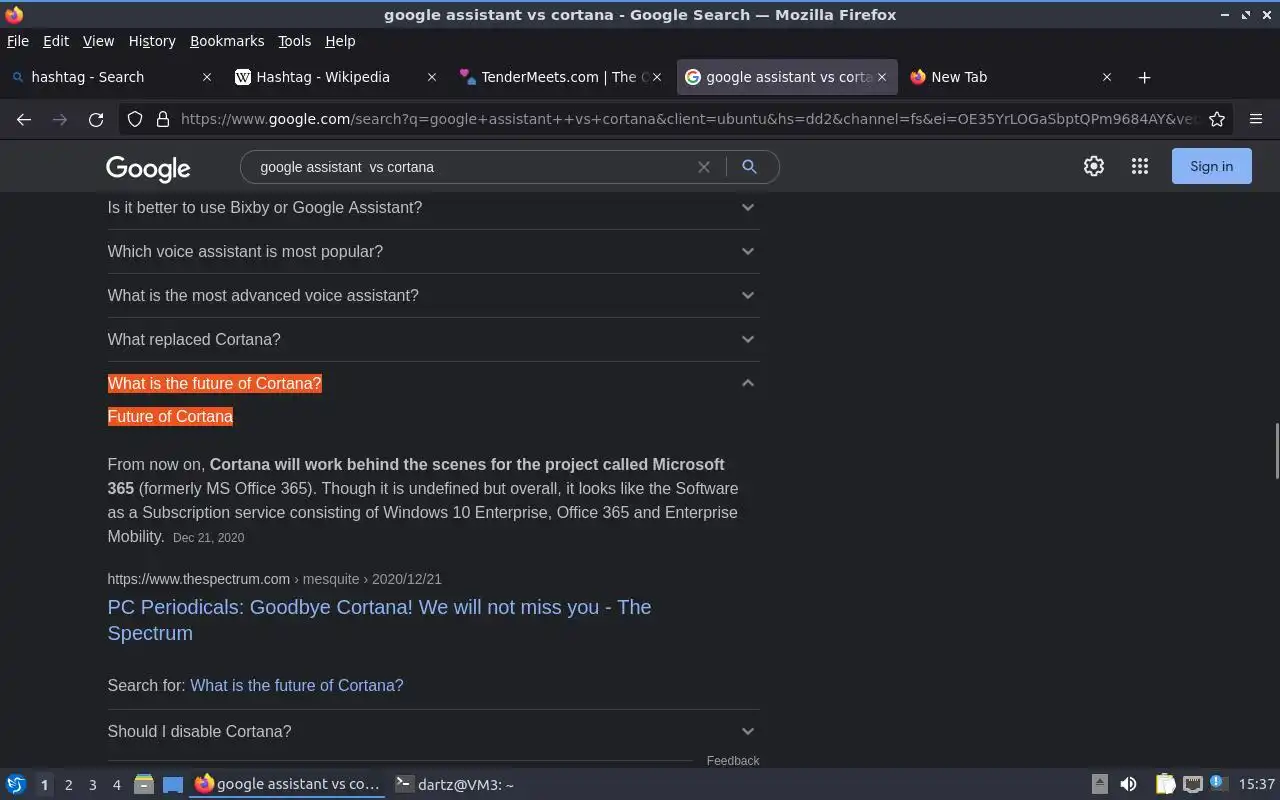The image size is (1280, 800).
Task: Click the page vertical scrollbar thumb
Action: tap(1276, 451)
